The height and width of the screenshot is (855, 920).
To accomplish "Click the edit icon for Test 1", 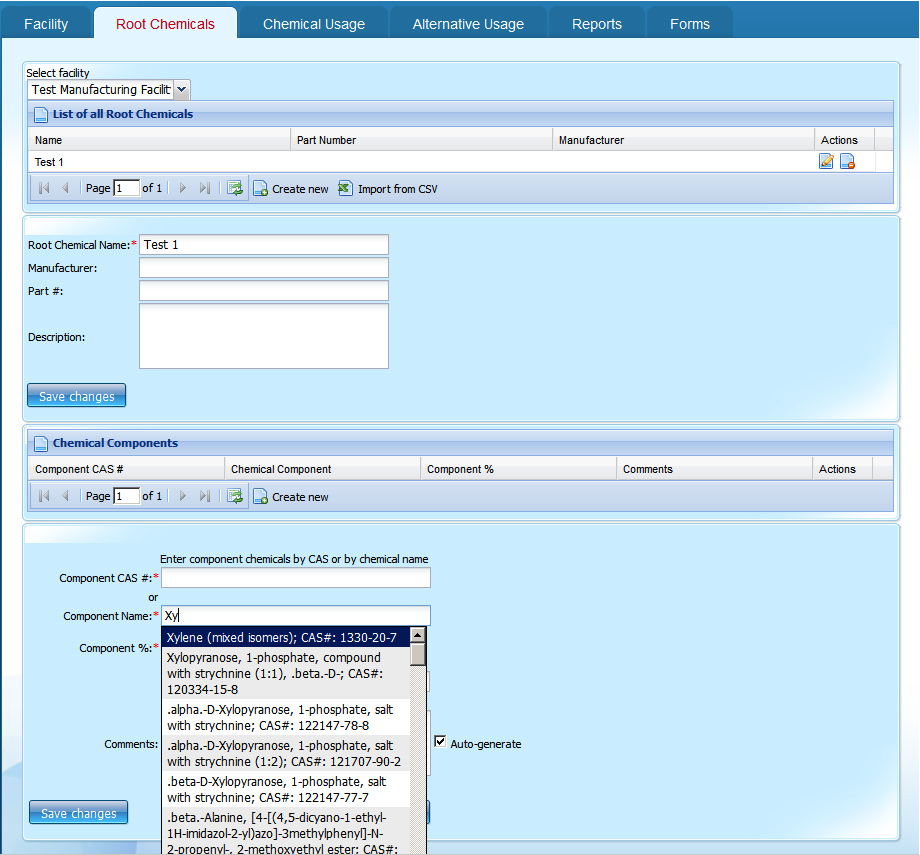I will [x=826, y=162].
